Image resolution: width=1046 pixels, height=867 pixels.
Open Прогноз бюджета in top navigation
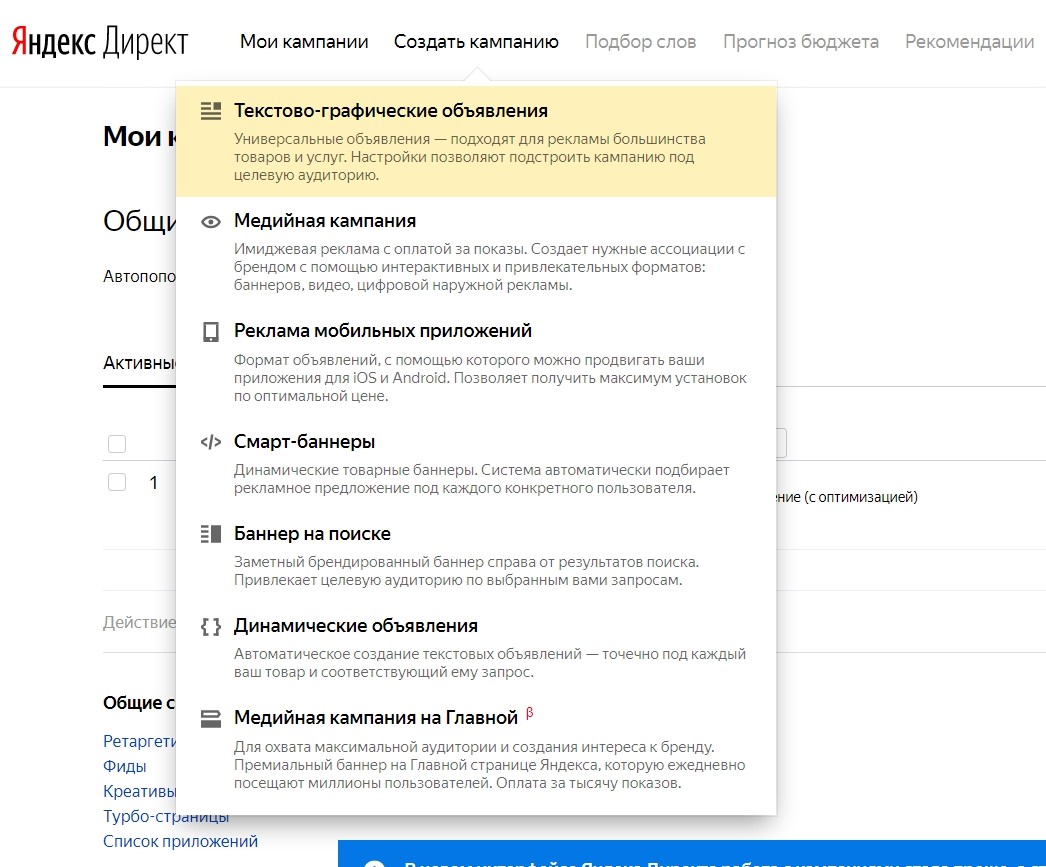[x=800, y=42]
